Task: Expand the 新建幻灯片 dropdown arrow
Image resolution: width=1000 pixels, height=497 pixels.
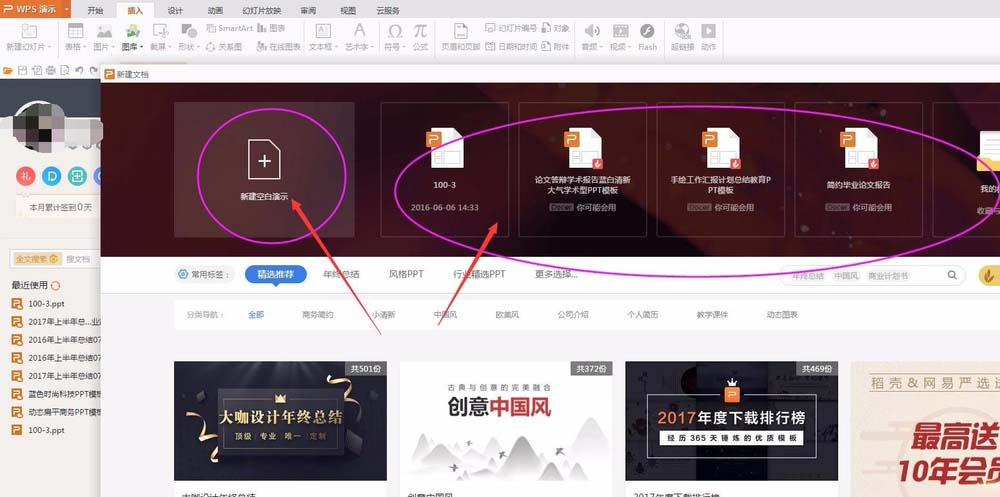Action: 48,47
